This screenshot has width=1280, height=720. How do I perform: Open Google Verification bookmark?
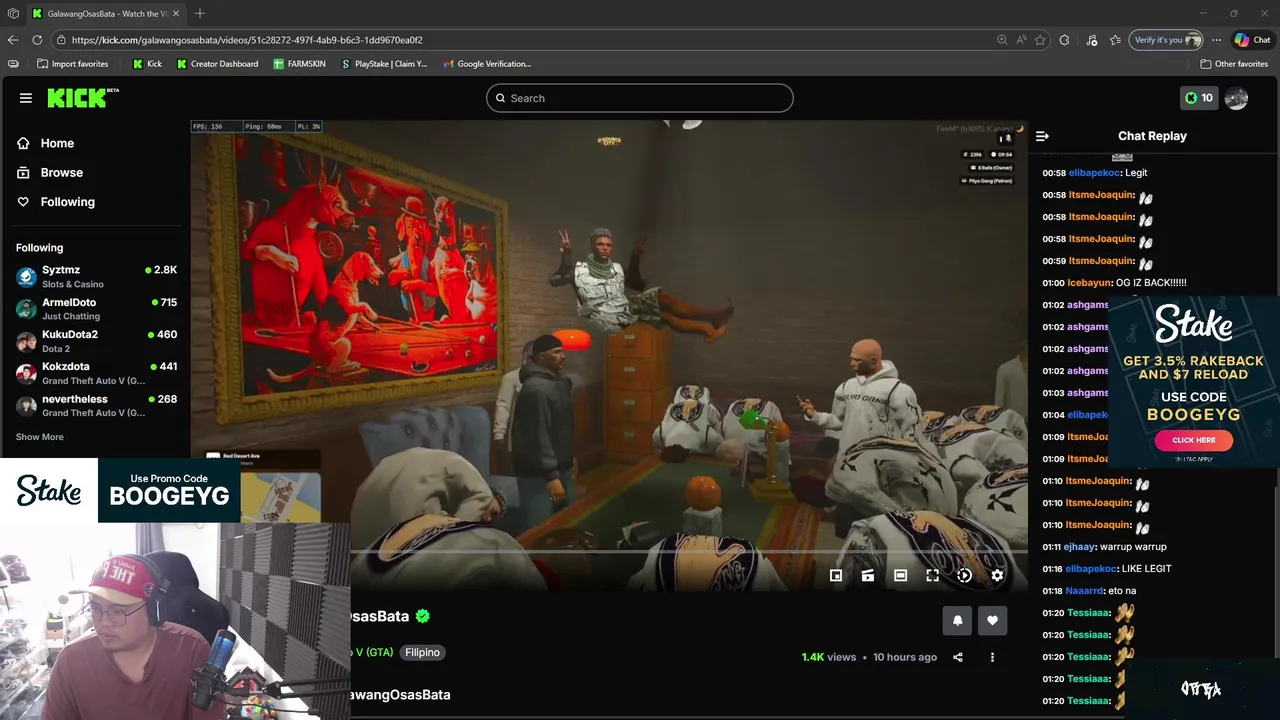pyautogui.click(x=486, y=64)
